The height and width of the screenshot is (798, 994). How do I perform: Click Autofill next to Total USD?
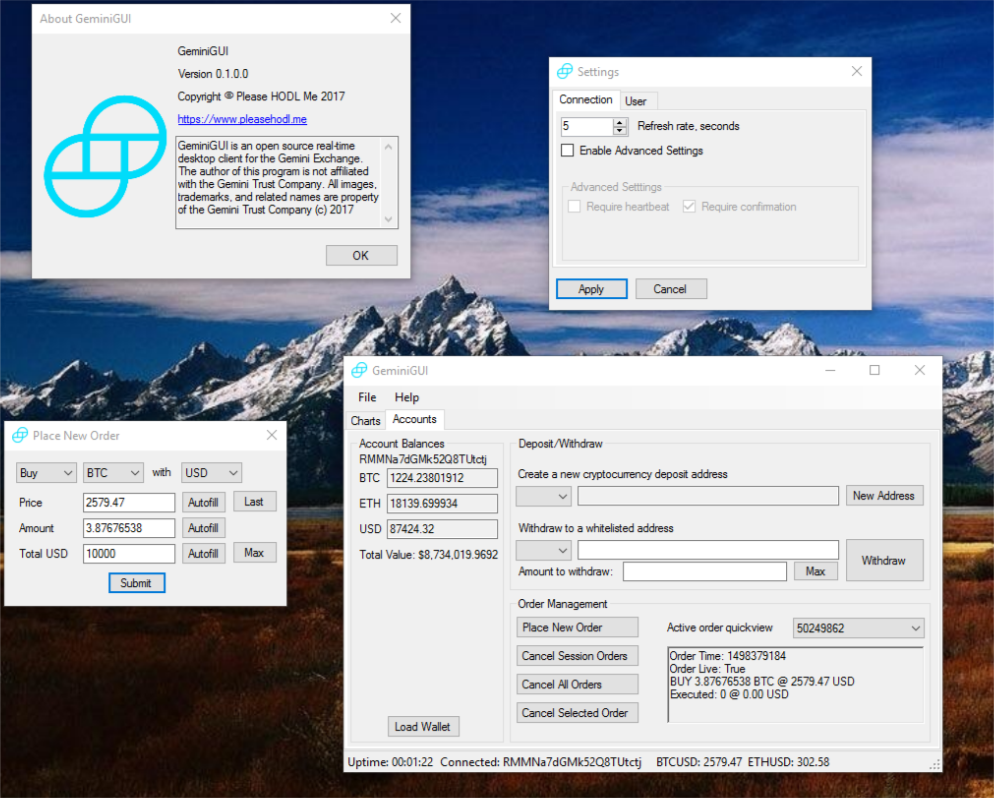click(203, 553)
